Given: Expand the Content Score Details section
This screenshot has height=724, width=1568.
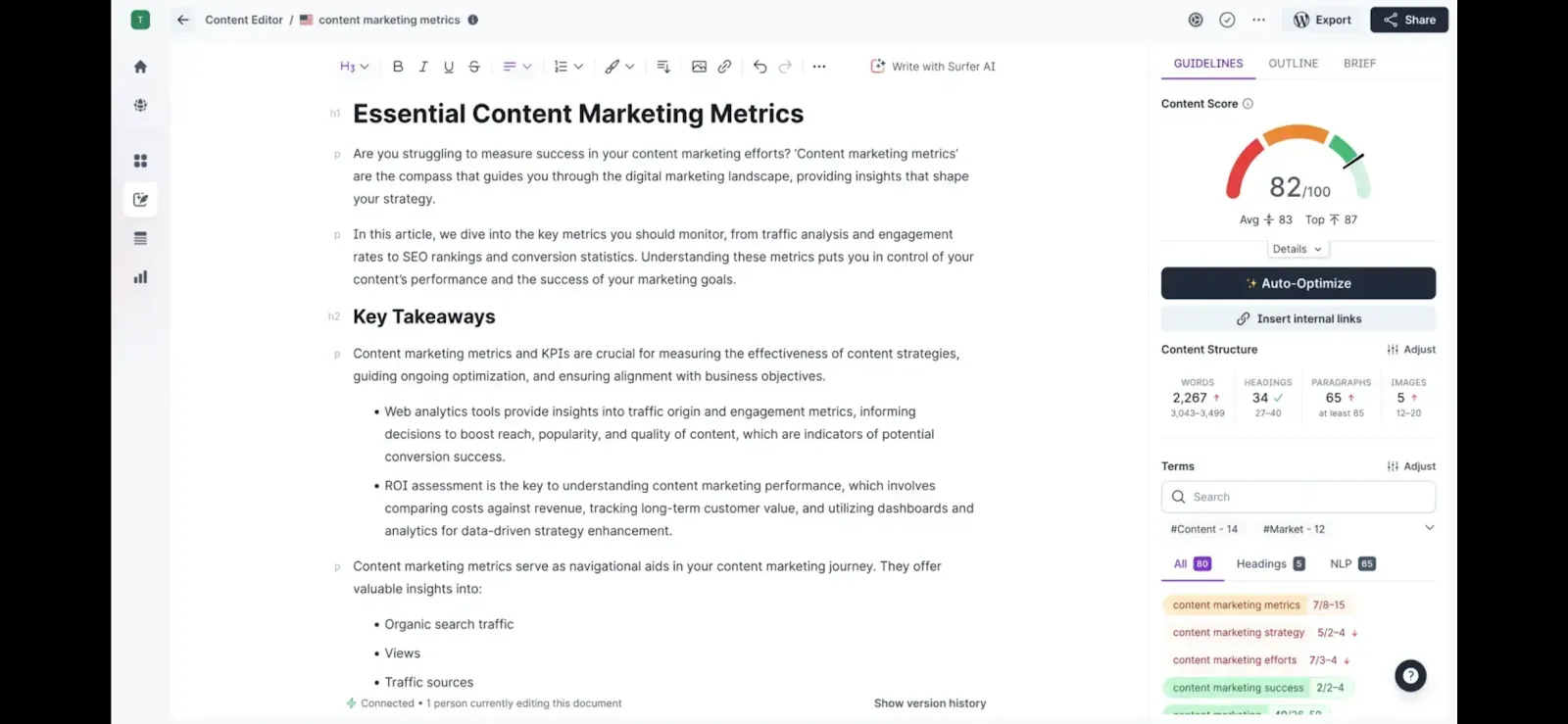Looking at the screenshot, I should pyautogui.click(x=1298, y=249).
